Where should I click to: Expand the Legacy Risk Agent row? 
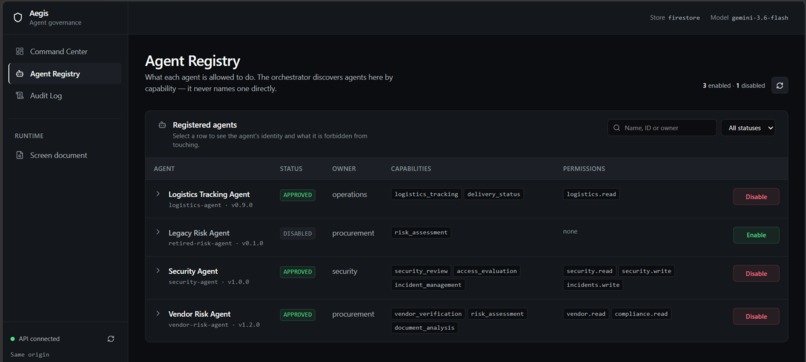pyautogui.click(x=158, y=232)
